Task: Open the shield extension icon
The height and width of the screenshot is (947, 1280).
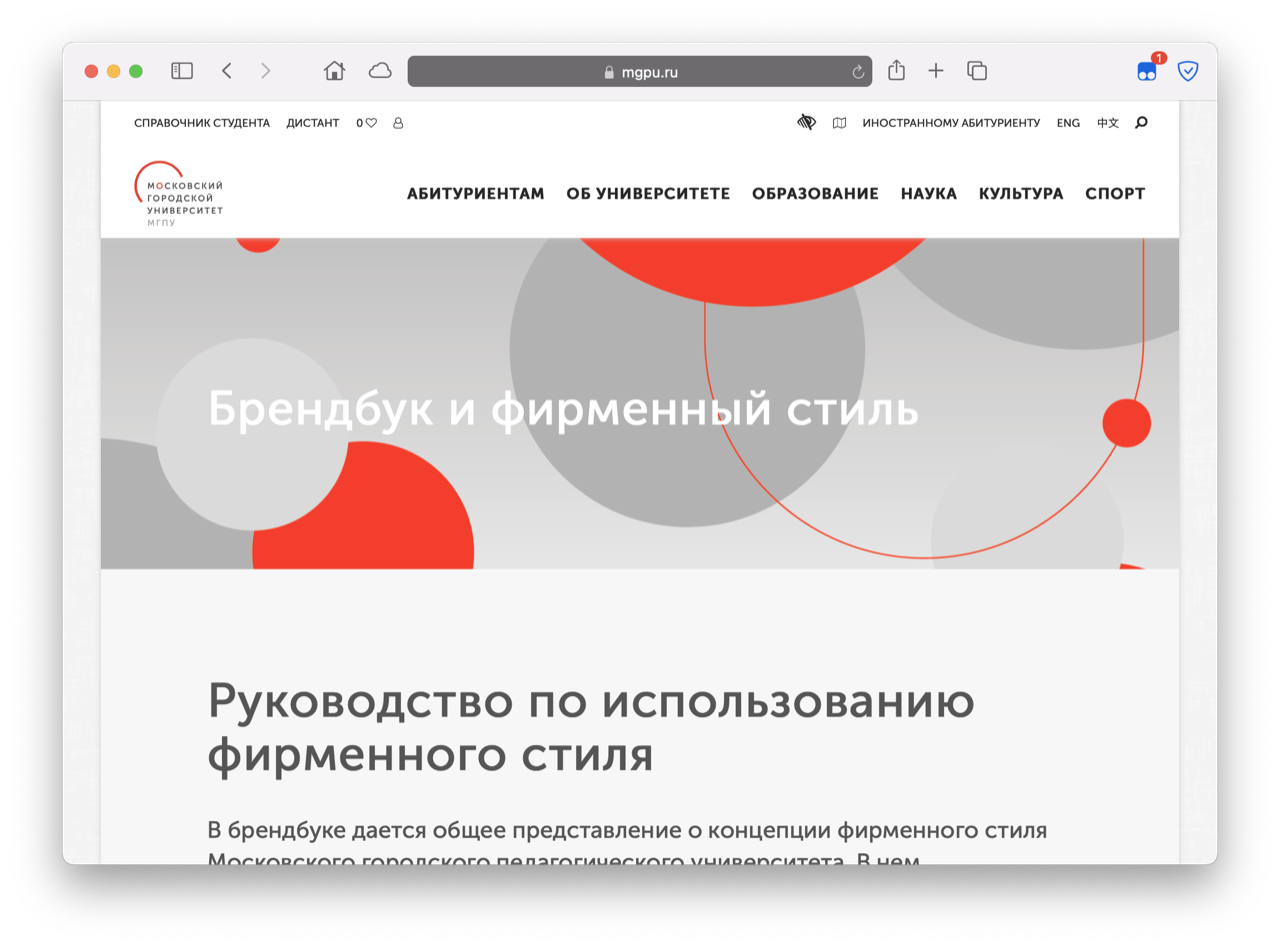Action: 1188,71
